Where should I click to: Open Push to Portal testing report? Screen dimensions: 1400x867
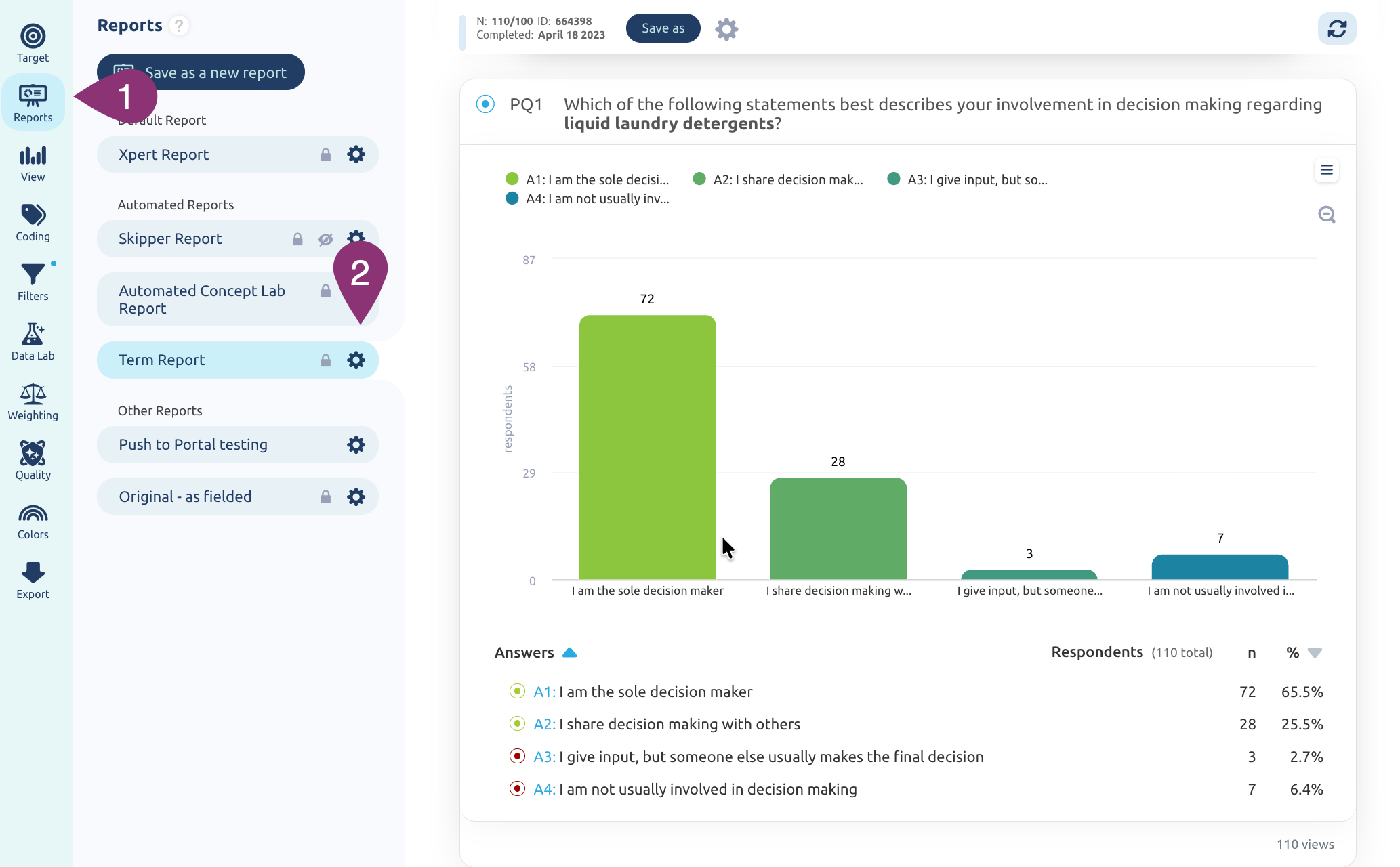[237, 444]
